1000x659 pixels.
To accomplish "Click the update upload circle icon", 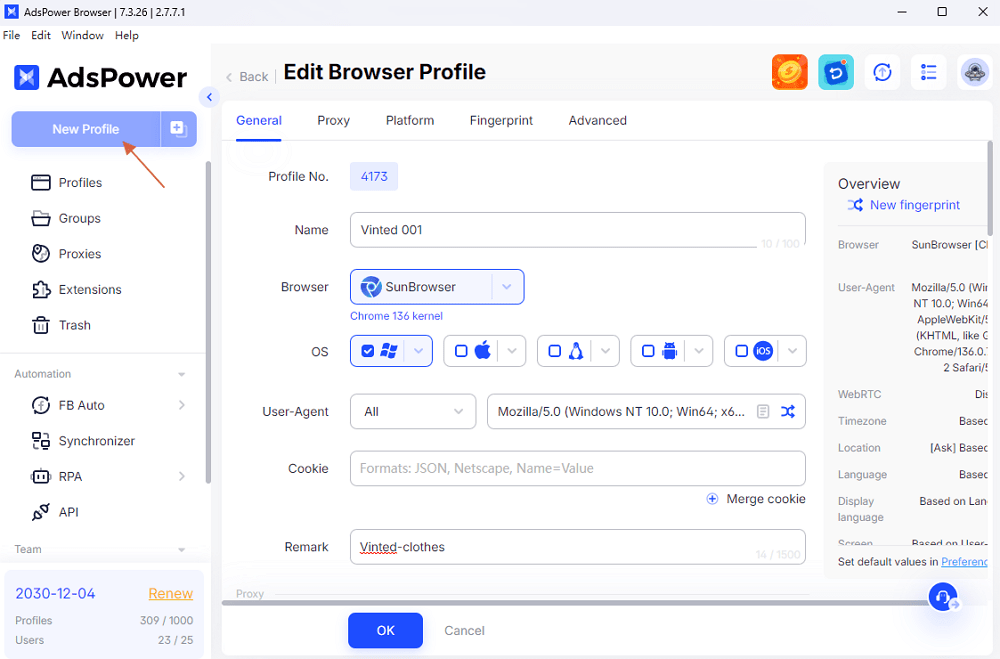I will [x=882, y=72].
